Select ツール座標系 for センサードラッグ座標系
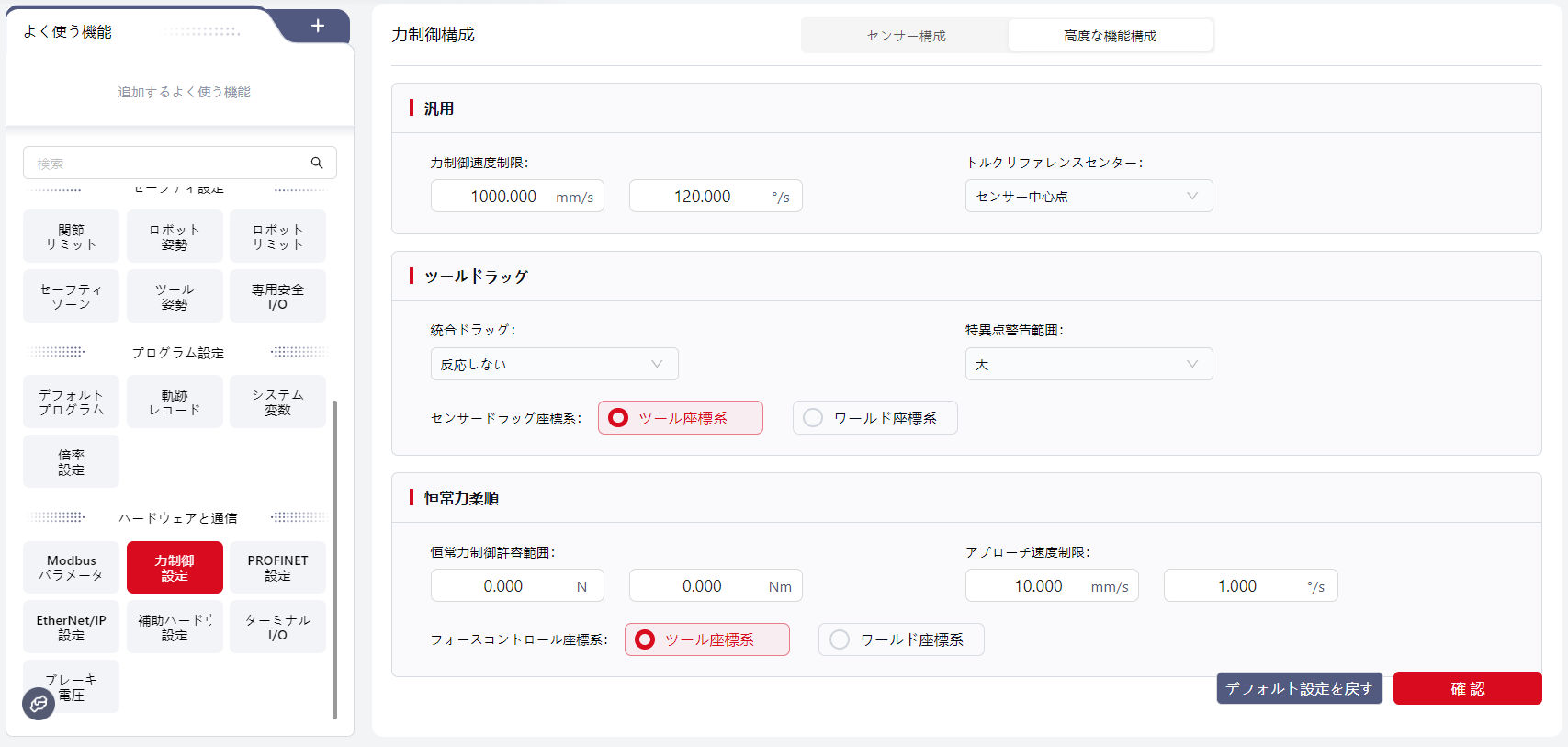Screen dimensions: 1568x747 680,418
